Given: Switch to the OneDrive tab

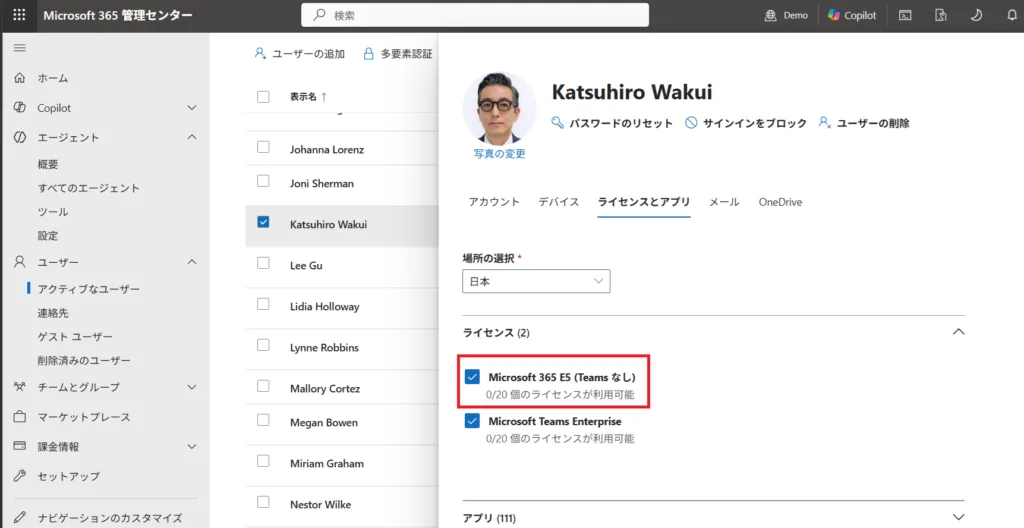Looking at the screenshot, I should (x=780, y=202).
